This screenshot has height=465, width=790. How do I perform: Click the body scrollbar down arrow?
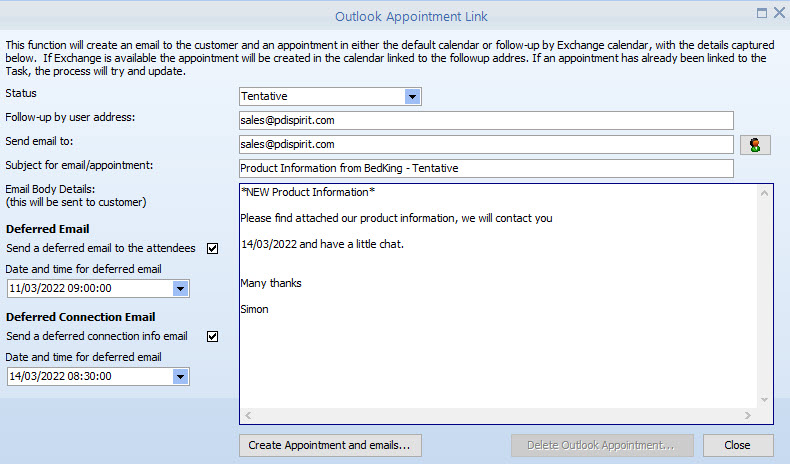[764, 400]
